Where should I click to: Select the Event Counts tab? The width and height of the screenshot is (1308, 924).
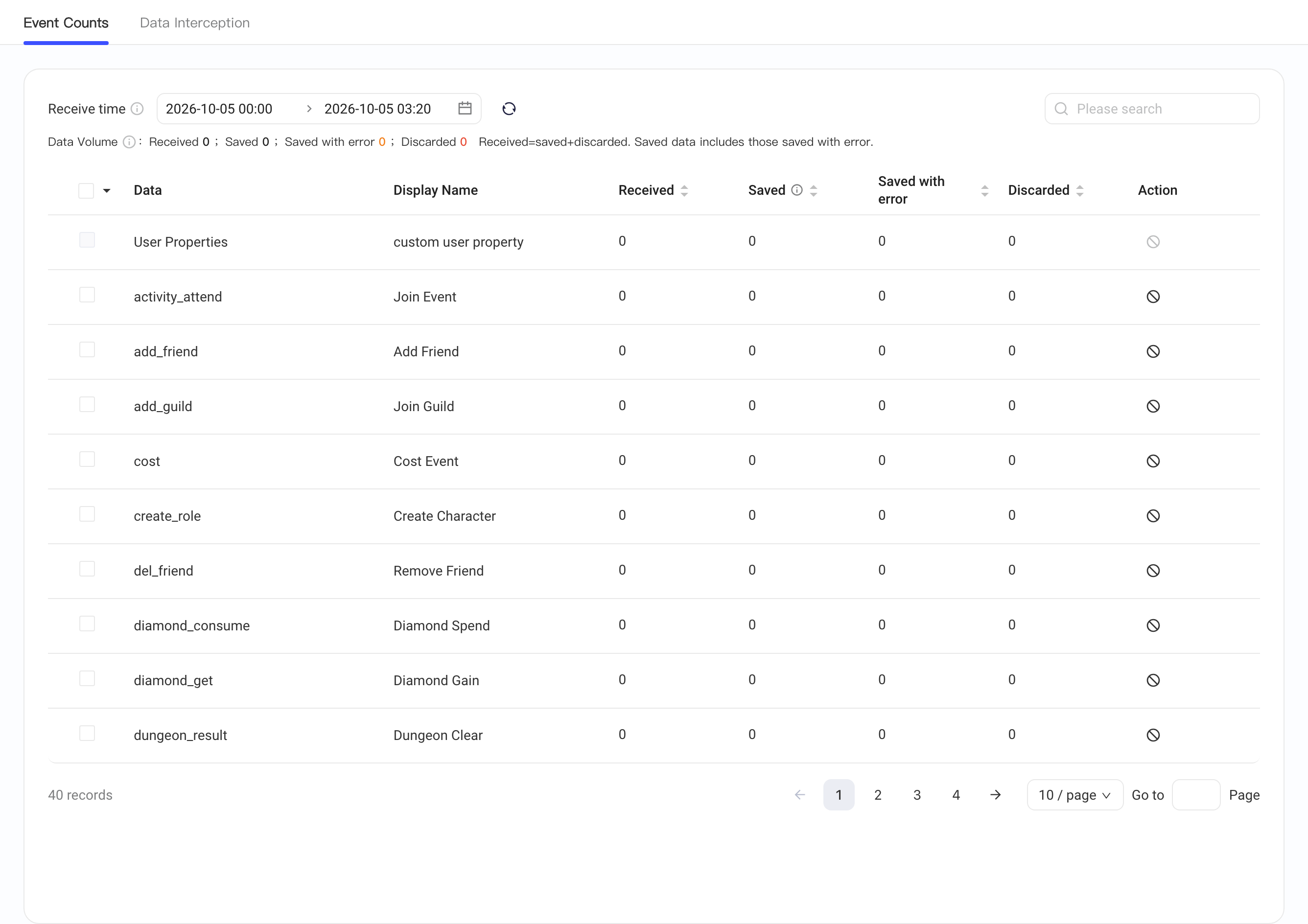click(x=66, y=23)
